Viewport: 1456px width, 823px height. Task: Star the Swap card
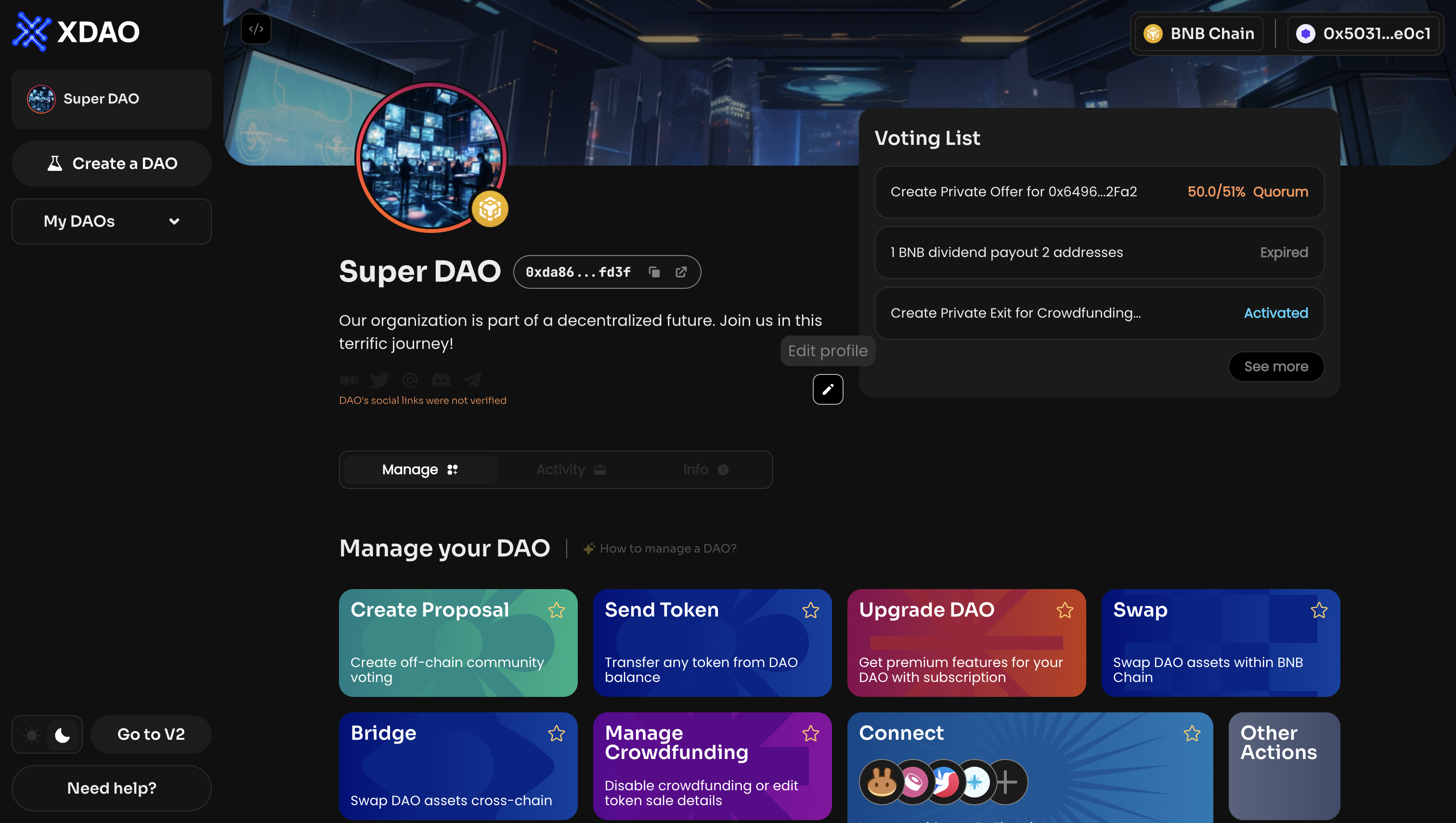1319,610
